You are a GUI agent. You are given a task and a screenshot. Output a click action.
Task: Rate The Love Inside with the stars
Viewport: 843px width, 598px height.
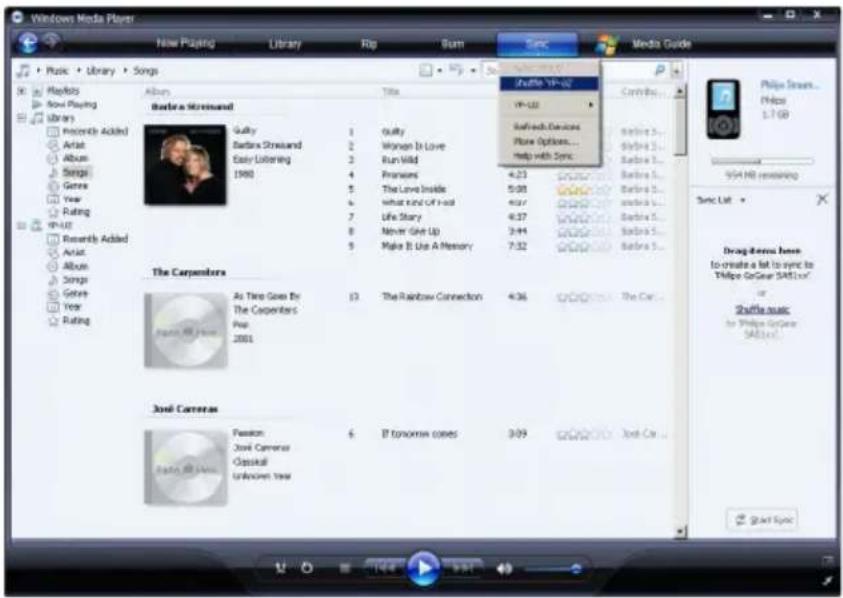(x=583, y=189)
